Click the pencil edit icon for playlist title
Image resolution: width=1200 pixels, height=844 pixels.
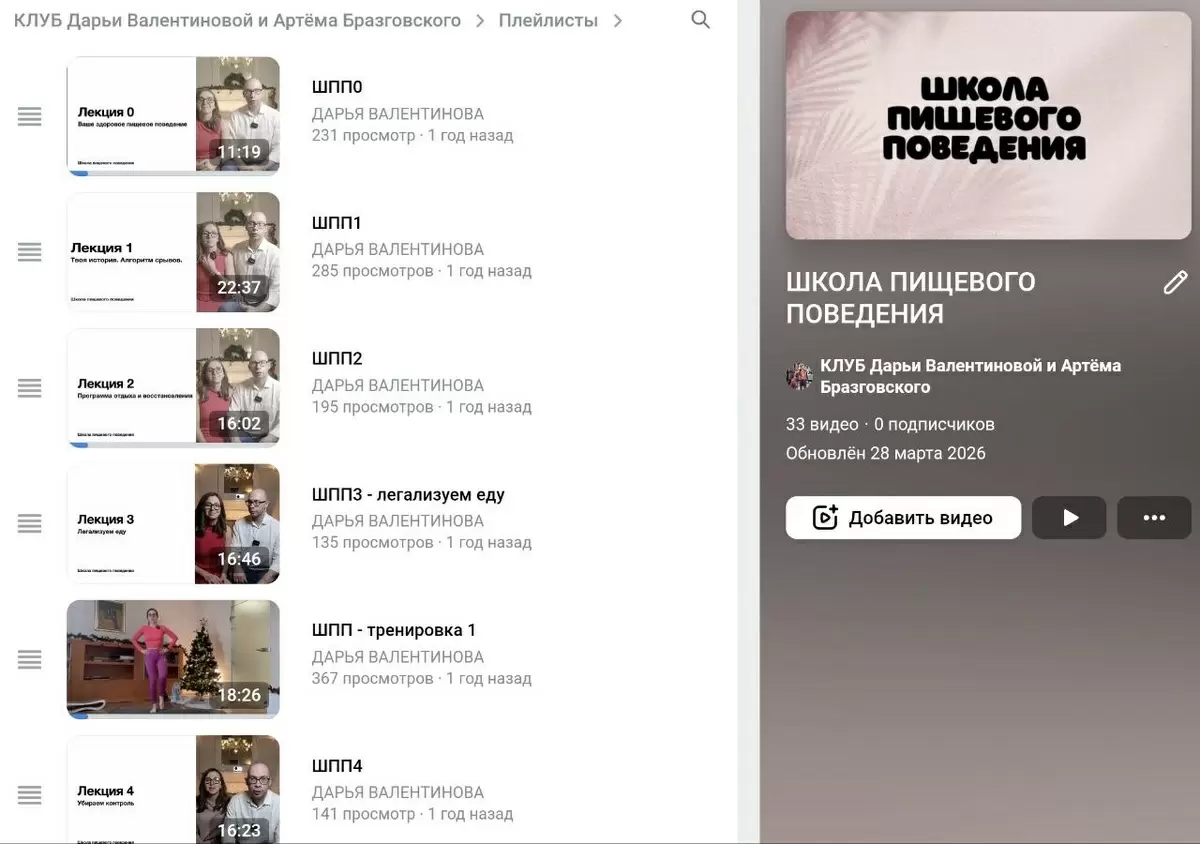(x=1175, y=283)
